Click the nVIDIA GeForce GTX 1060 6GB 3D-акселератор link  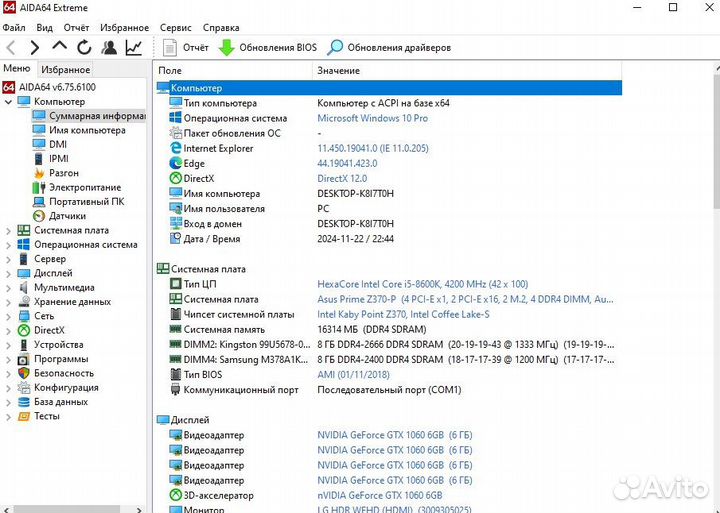point(380,496)
